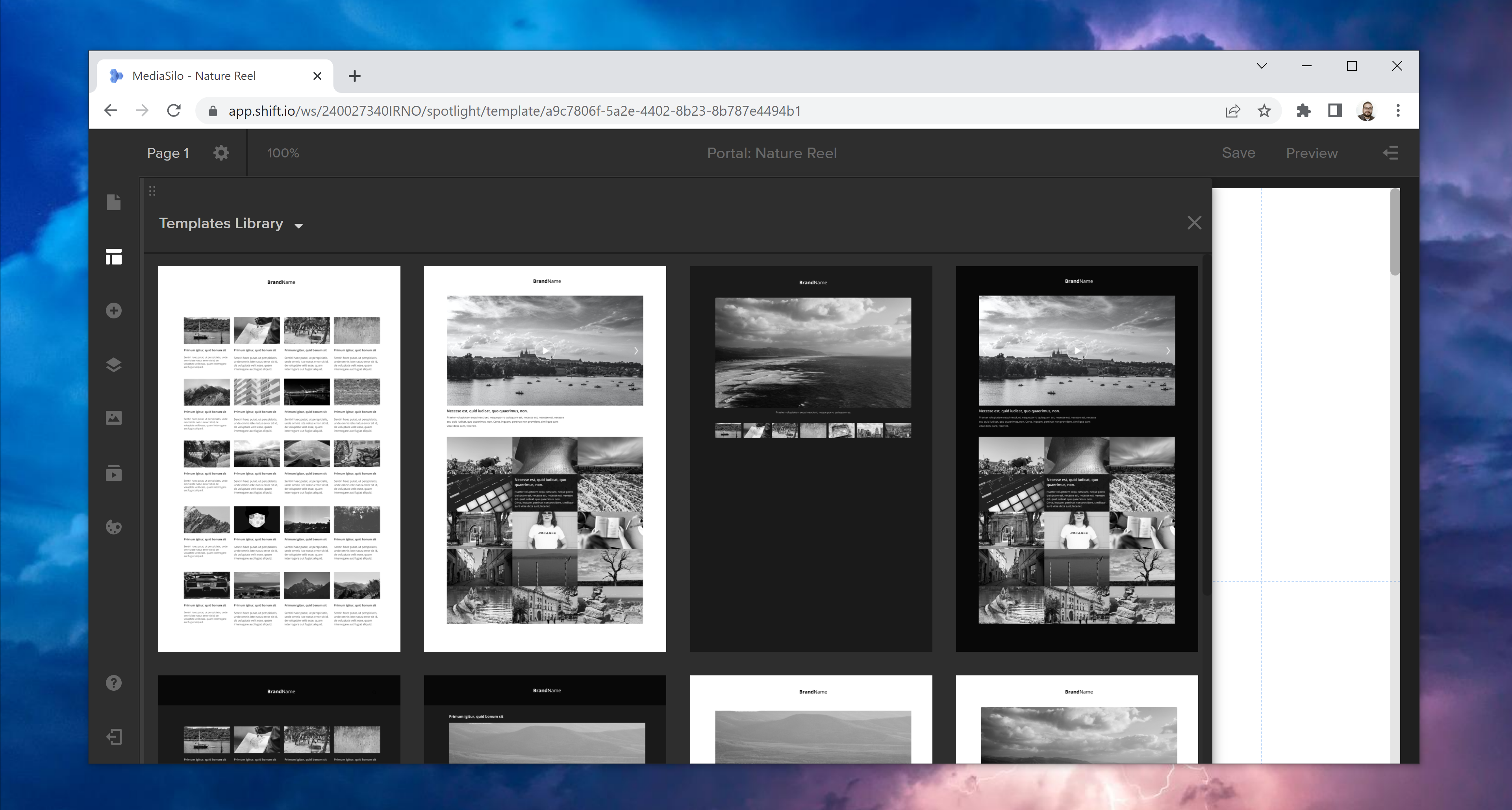This screenshot has width=1512, height=810.
Task: Click the browser Forward button
Action: (x=142, y=111)
